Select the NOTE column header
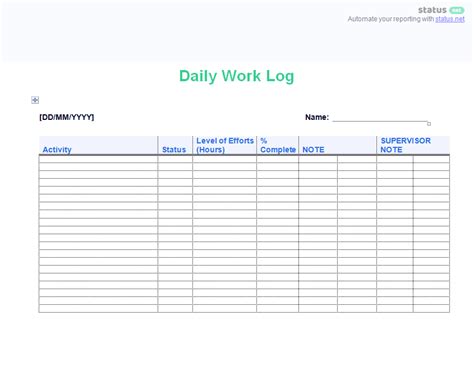 pos(313,150)
